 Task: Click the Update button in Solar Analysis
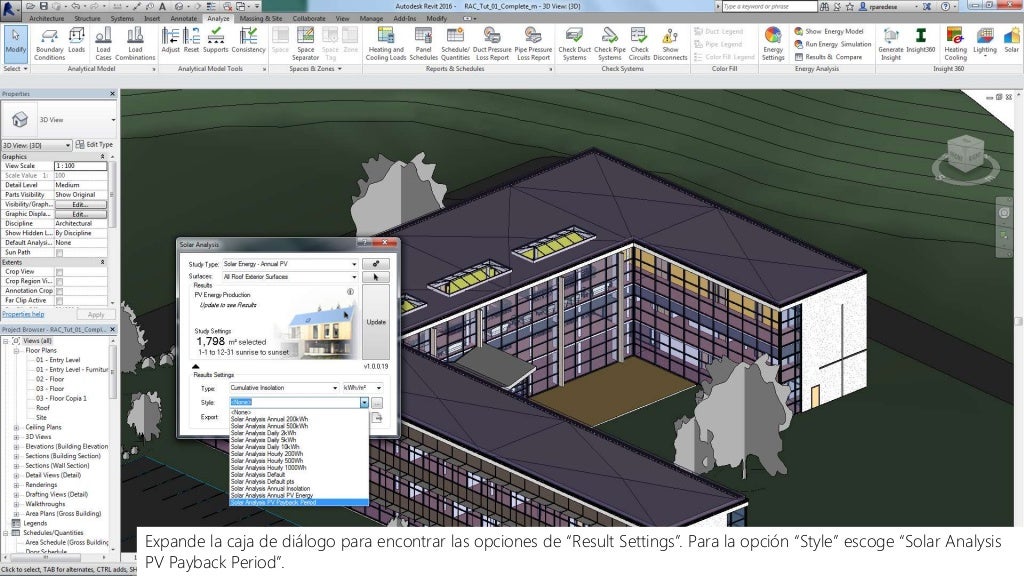coord(376,322)
